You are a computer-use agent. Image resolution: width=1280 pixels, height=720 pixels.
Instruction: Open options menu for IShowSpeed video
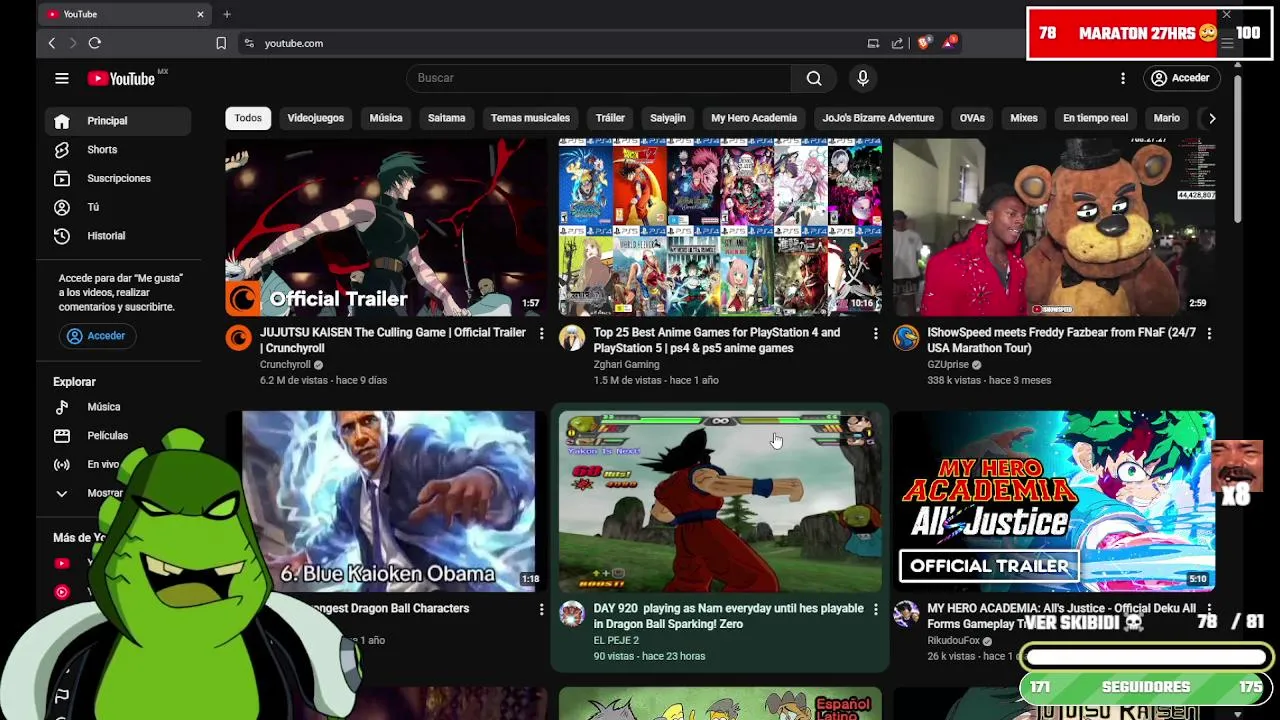(1209, 333)
